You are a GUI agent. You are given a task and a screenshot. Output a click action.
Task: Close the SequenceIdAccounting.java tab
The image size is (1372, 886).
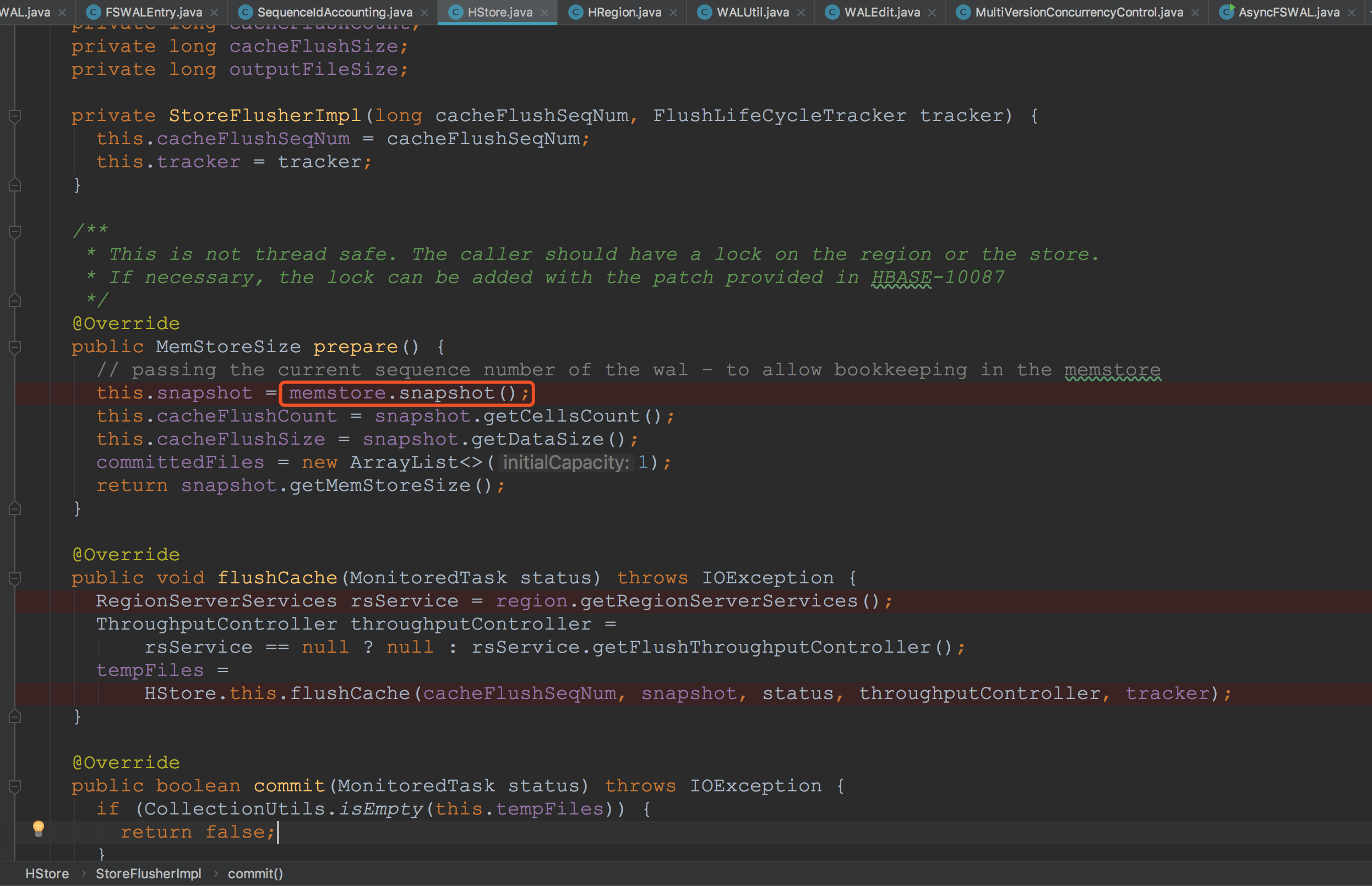[424, 12]
